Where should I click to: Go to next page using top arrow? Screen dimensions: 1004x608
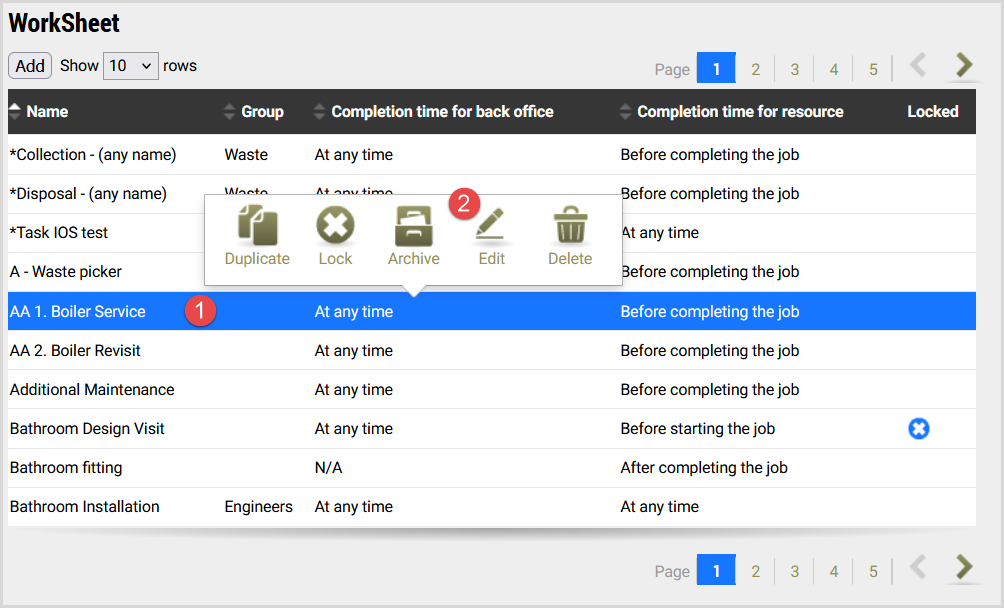tap(964, 65)
